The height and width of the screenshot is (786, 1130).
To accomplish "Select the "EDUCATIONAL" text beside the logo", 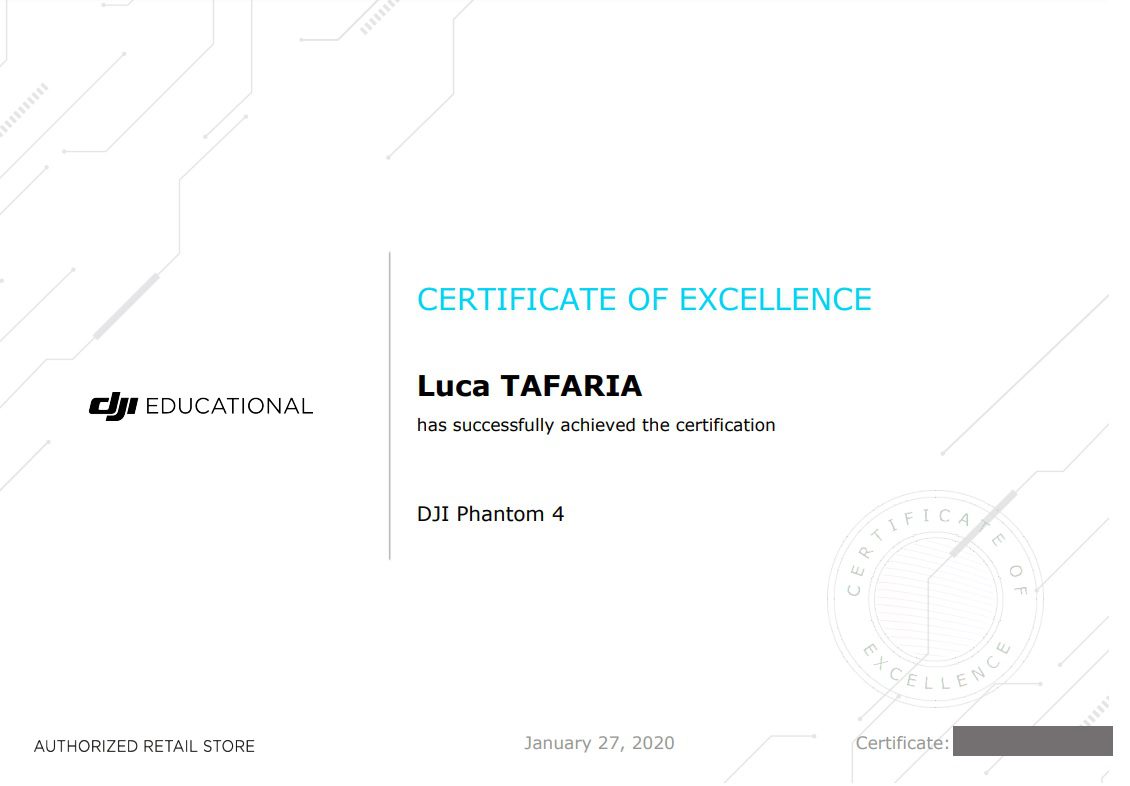I will (x=229, y=406).
